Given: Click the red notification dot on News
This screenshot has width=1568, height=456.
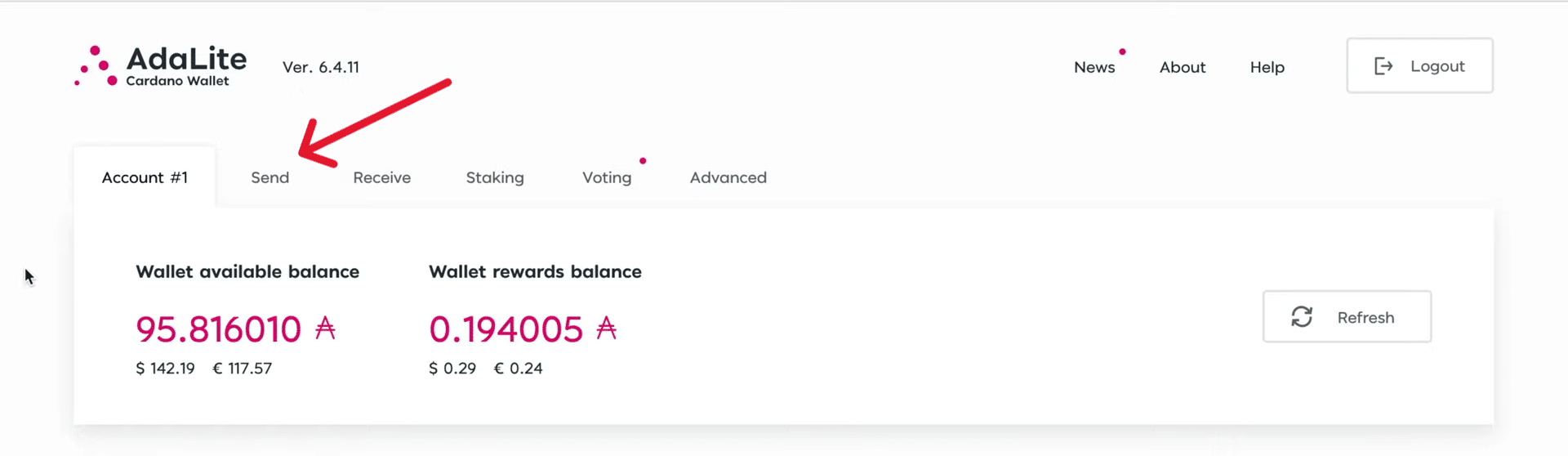Looking at the screenshot, I should [x=1122, y=51].
